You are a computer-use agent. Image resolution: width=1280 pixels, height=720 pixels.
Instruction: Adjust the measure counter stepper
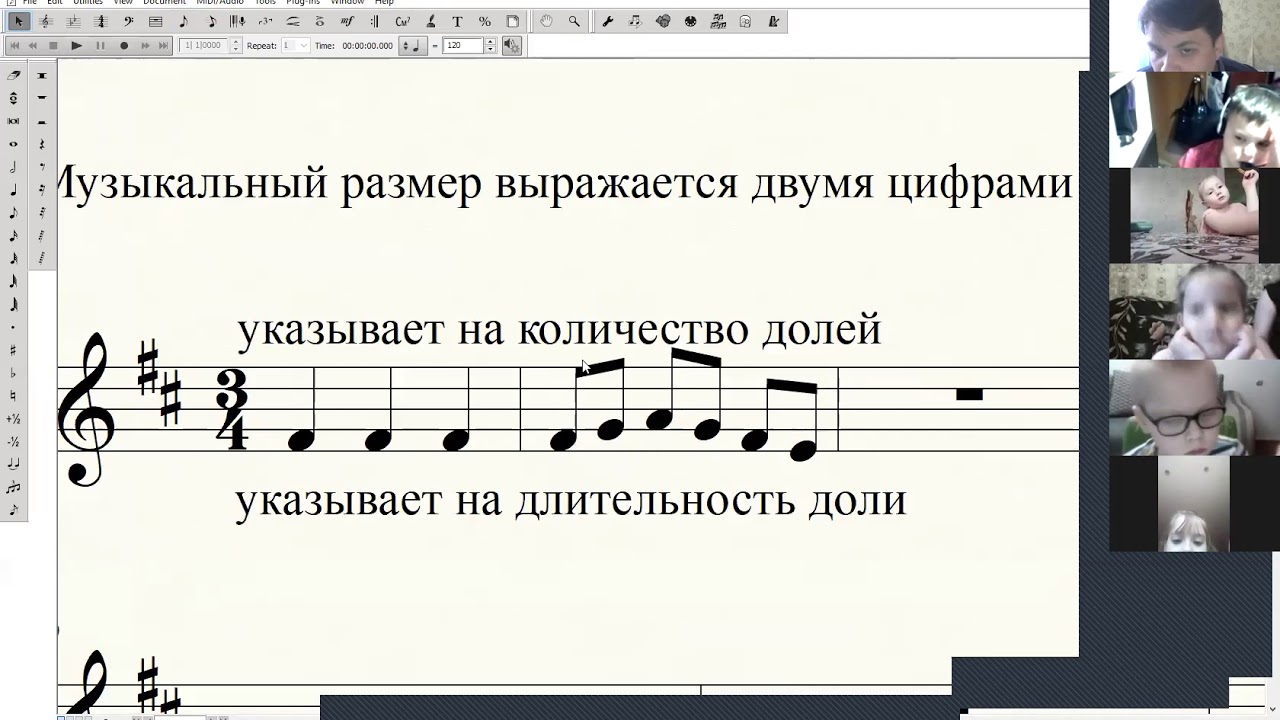click(x=236, y=45)
